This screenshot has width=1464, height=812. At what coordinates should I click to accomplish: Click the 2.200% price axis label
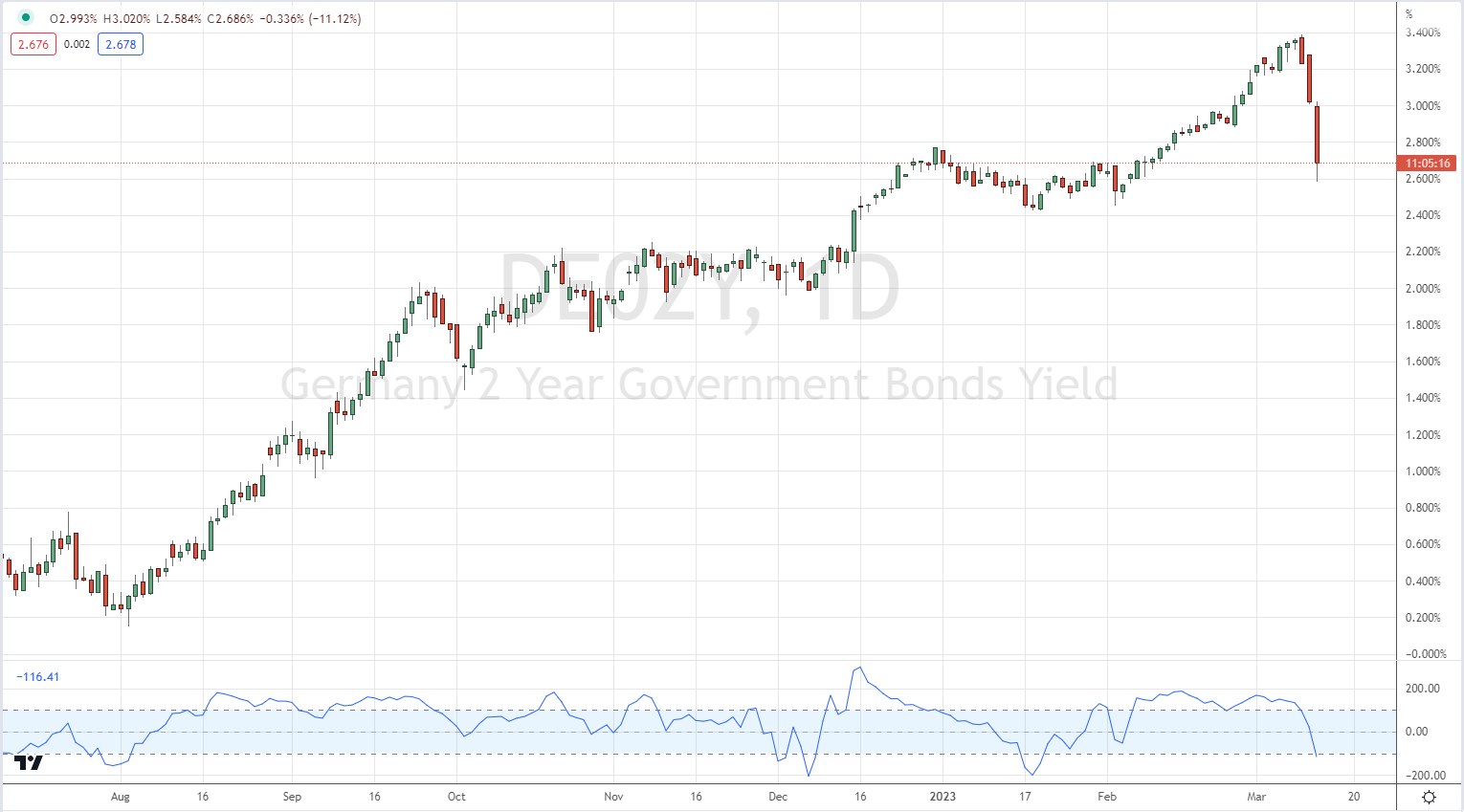(x=1423, y=252)
